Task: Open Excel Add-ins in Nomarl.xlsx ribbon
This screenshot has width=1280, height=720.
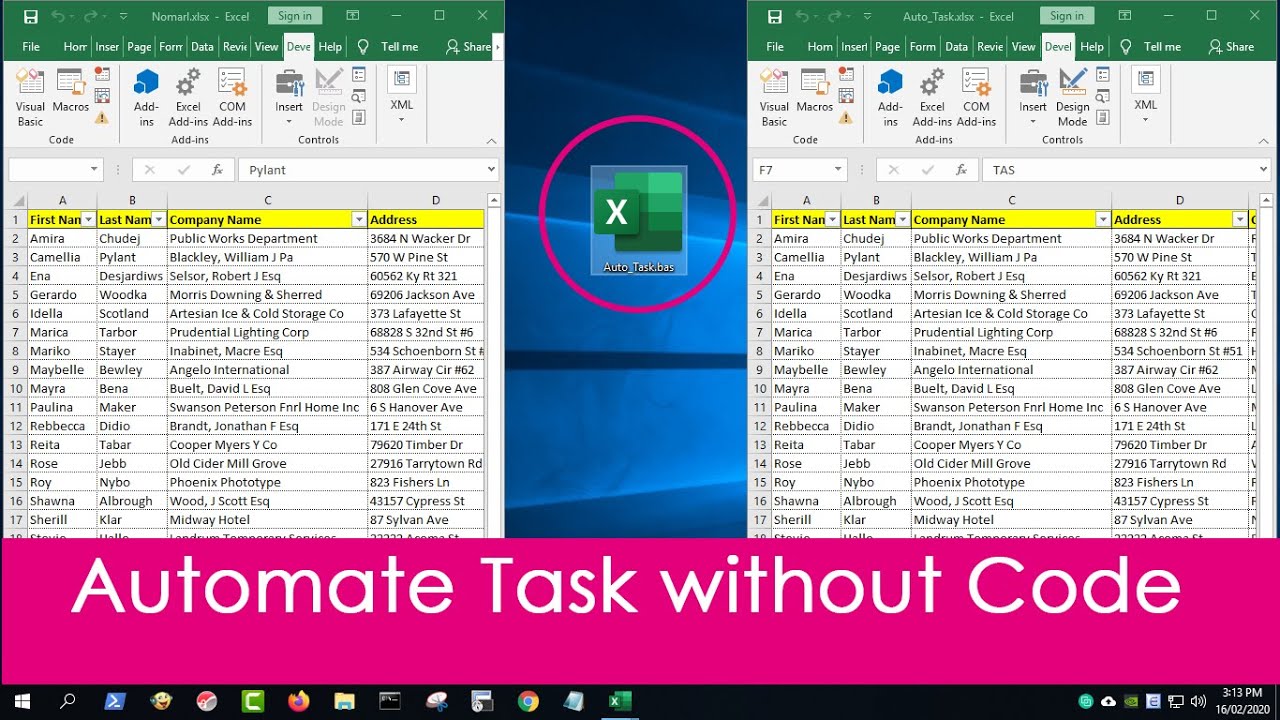Action: click(188, 98)
